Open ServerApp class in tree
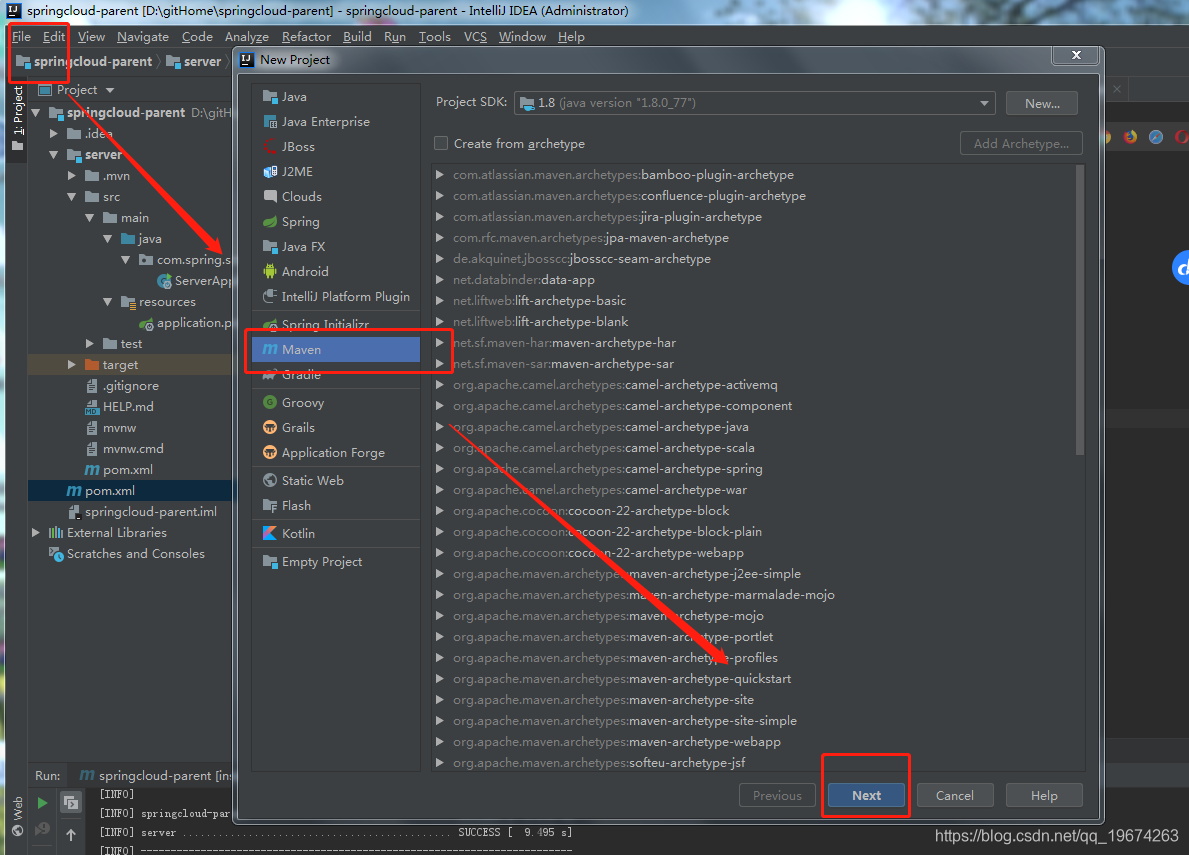 195,280
